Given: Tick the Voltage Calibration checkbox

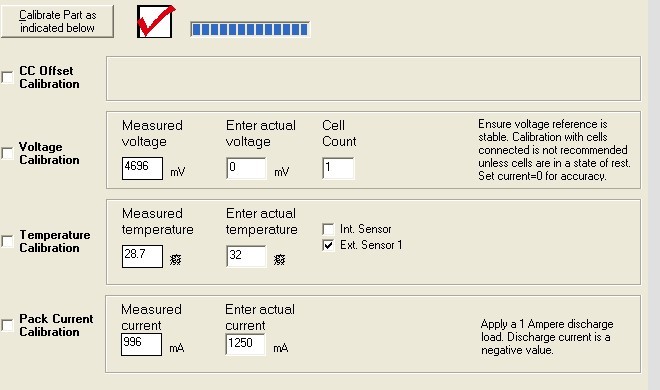Looking at the screenshot, I should [7, 154].
